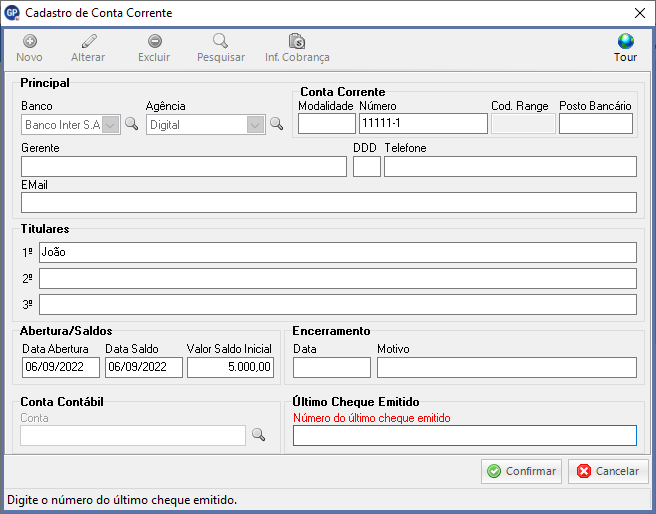Click the search magnifier next to Banco
Image resolution: width=656 pixels, height=514 pixels.
[131, 124]
